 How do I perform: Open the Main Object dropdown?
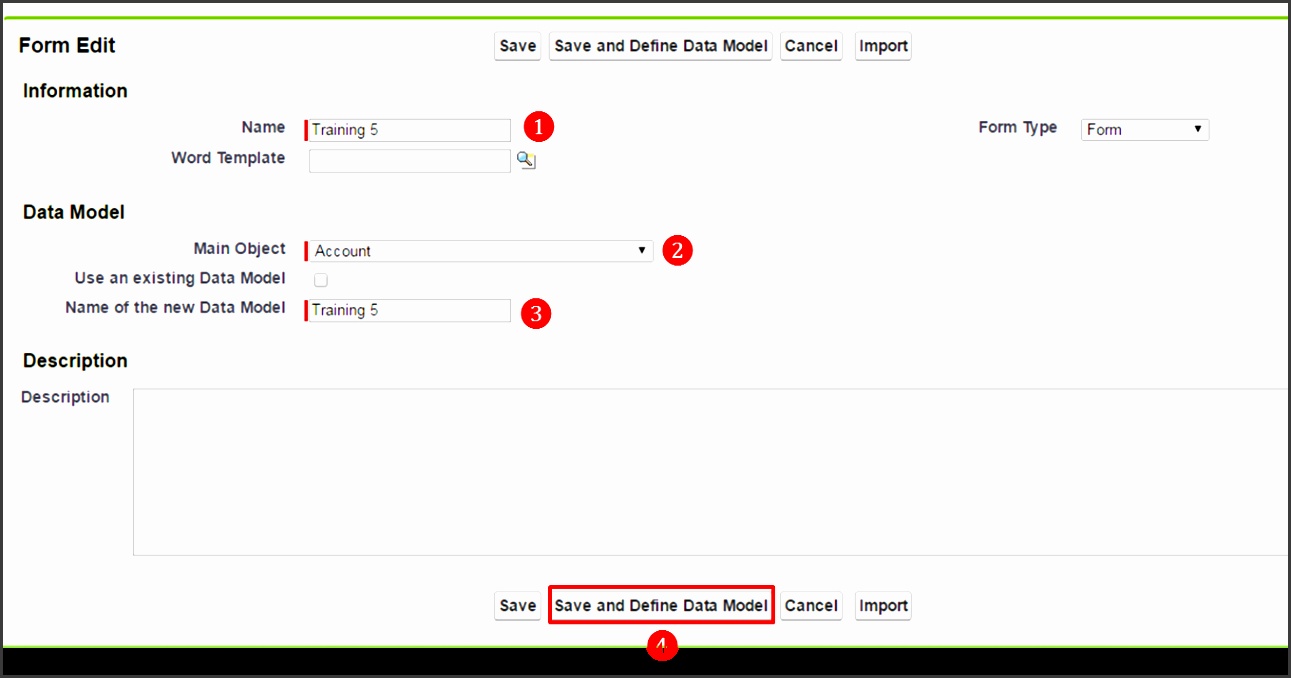tap(480, 250)
